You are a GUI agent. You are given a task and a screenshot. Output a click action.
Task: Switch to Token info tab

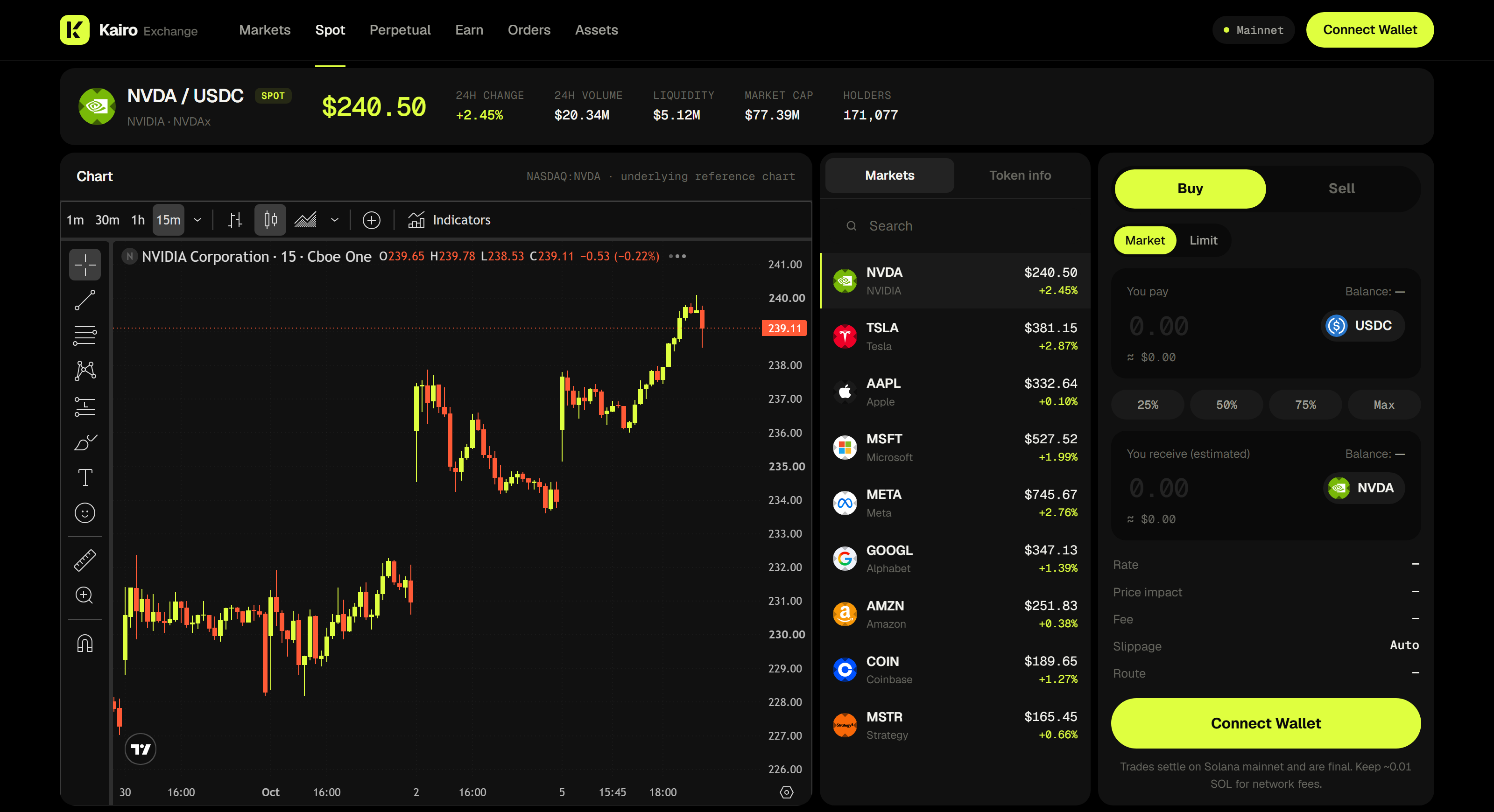pos(1020,175)
